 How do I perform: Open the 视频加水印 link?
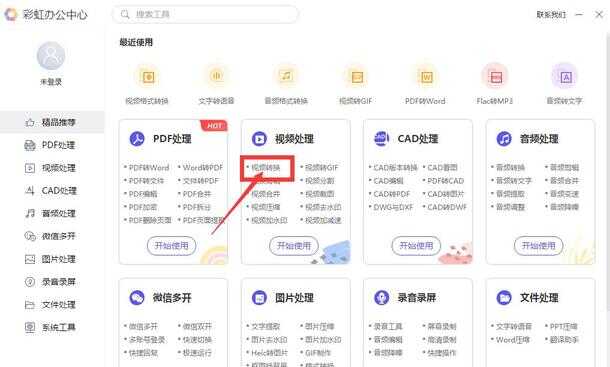tap(269, 220)
